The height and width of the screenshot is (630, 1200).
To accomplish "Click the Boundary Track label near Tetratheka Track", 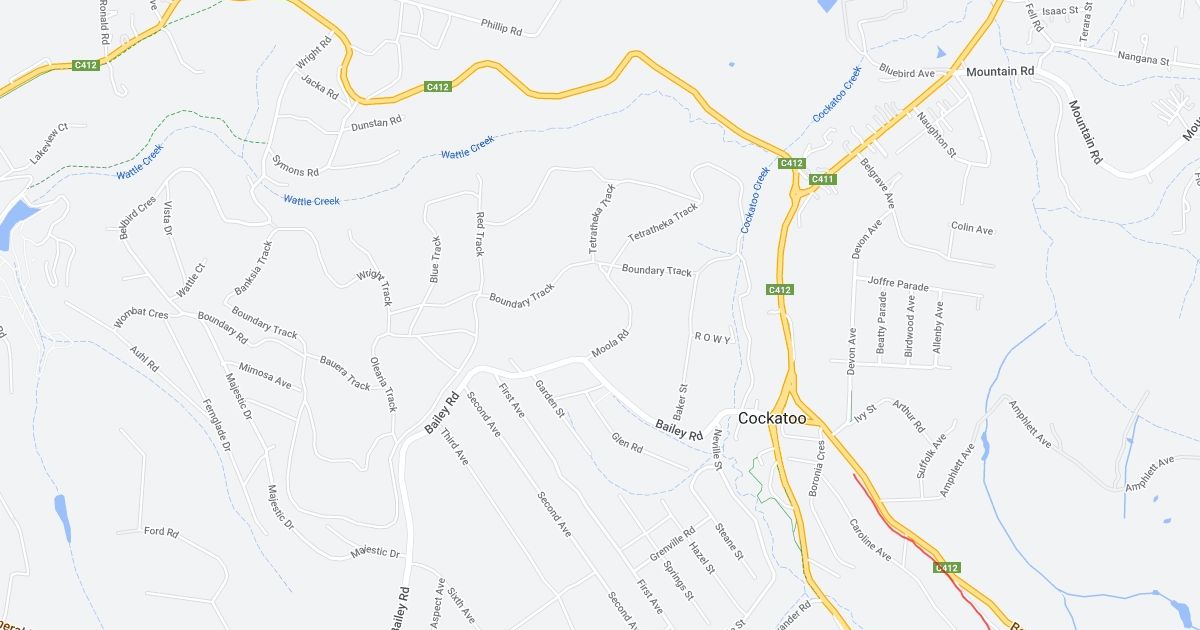I will (657, 271).
